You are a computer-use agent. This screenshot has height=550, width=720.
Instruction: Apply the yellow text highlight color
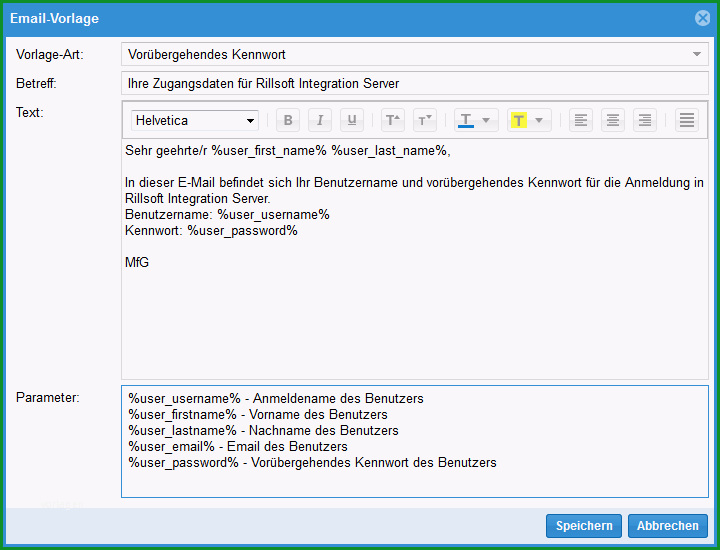pyautogui.click(x=519, y=120)
